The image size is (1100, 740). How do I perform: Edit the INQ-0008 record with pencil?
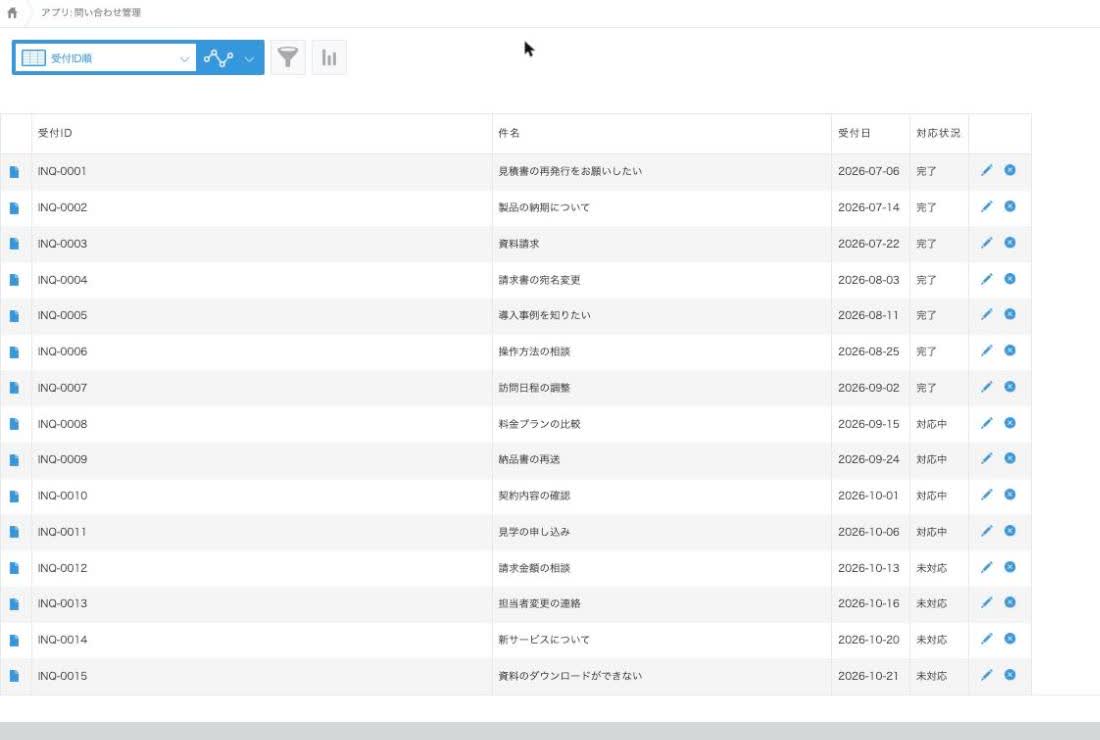coord(986,423)
